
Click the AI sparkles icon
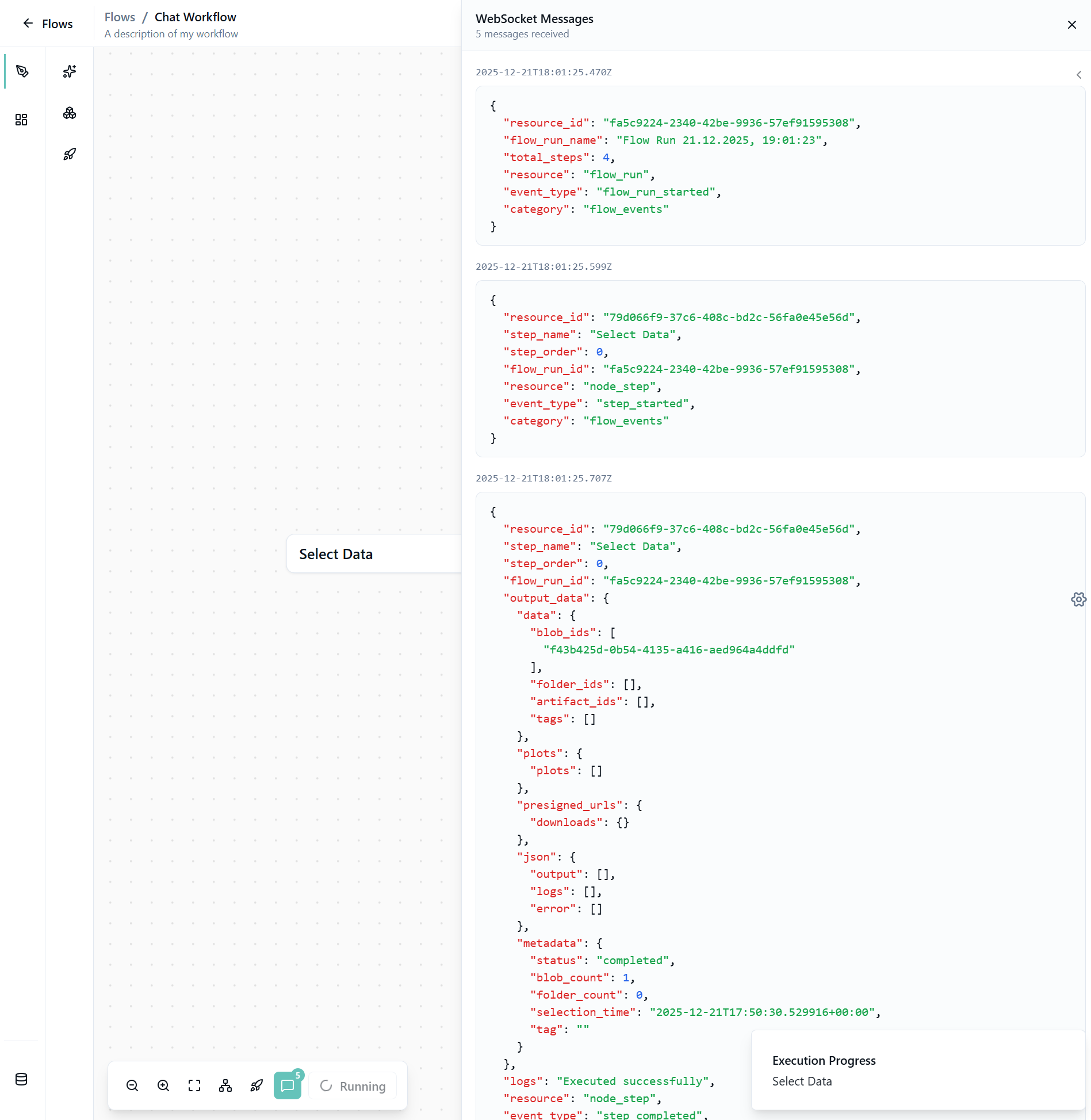70,71
